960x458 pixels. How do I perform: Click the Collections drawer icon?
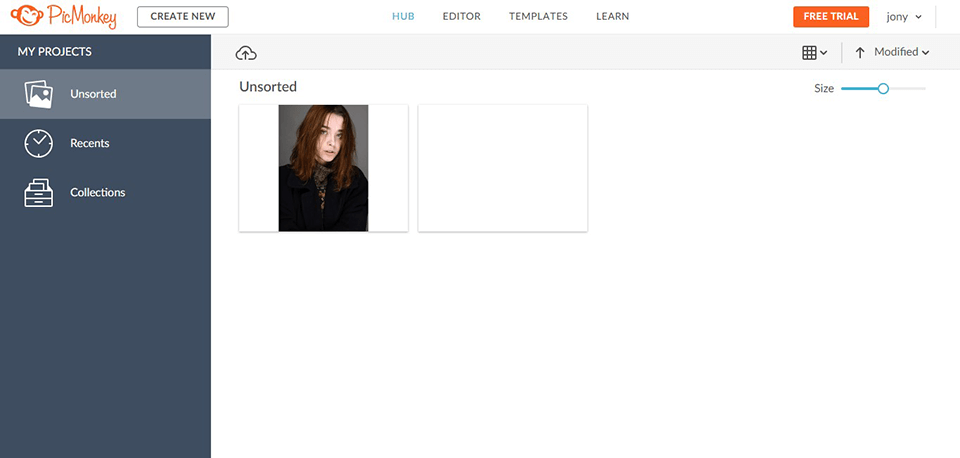coord(39,192)
